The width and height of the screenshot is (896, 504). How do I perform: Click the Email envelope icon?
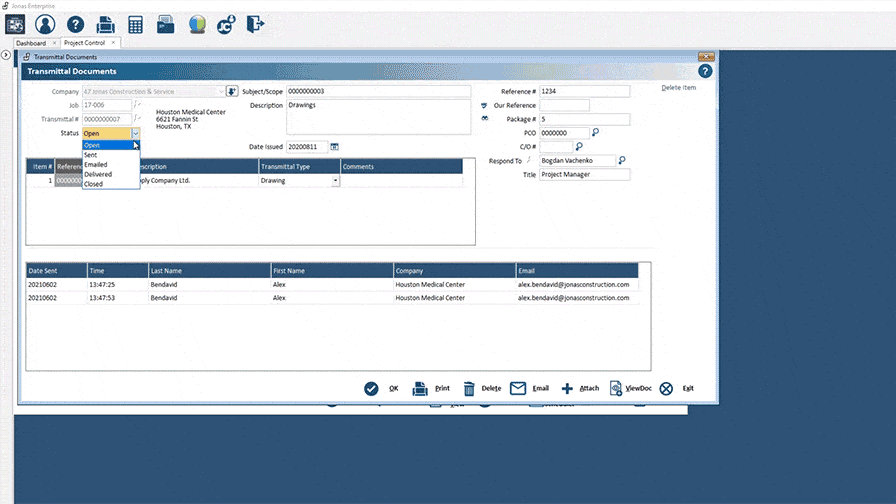(518, 388)
